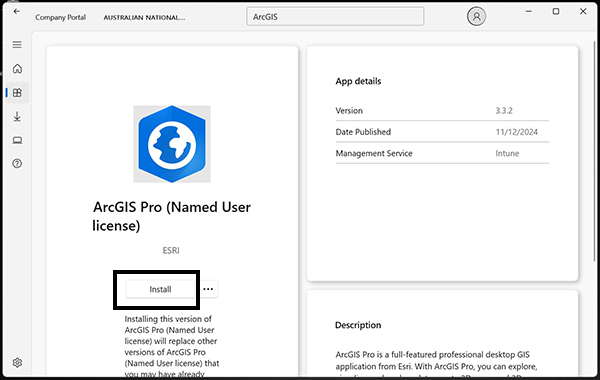
Task: Click the date value 11/12/2024
Action: [x=517, y=132]
